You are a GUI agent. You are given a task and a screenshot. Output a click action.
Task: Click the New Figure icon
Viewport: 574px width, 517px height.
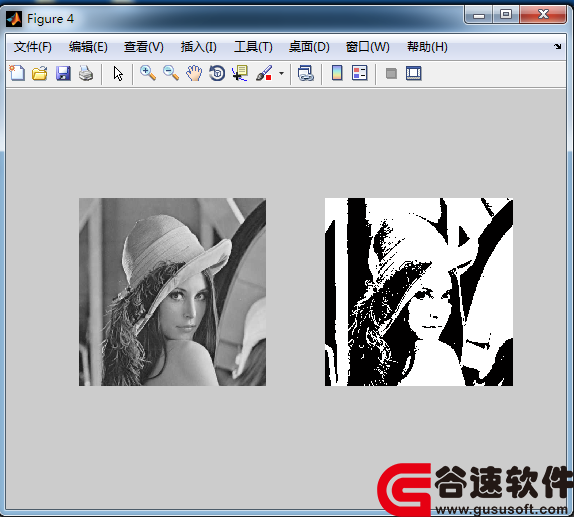pos(17,73)
